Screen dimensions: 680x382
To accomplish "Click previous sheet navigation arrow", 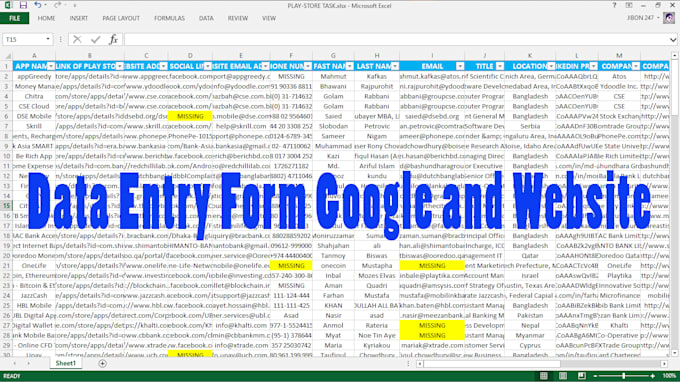I will 15,363.
